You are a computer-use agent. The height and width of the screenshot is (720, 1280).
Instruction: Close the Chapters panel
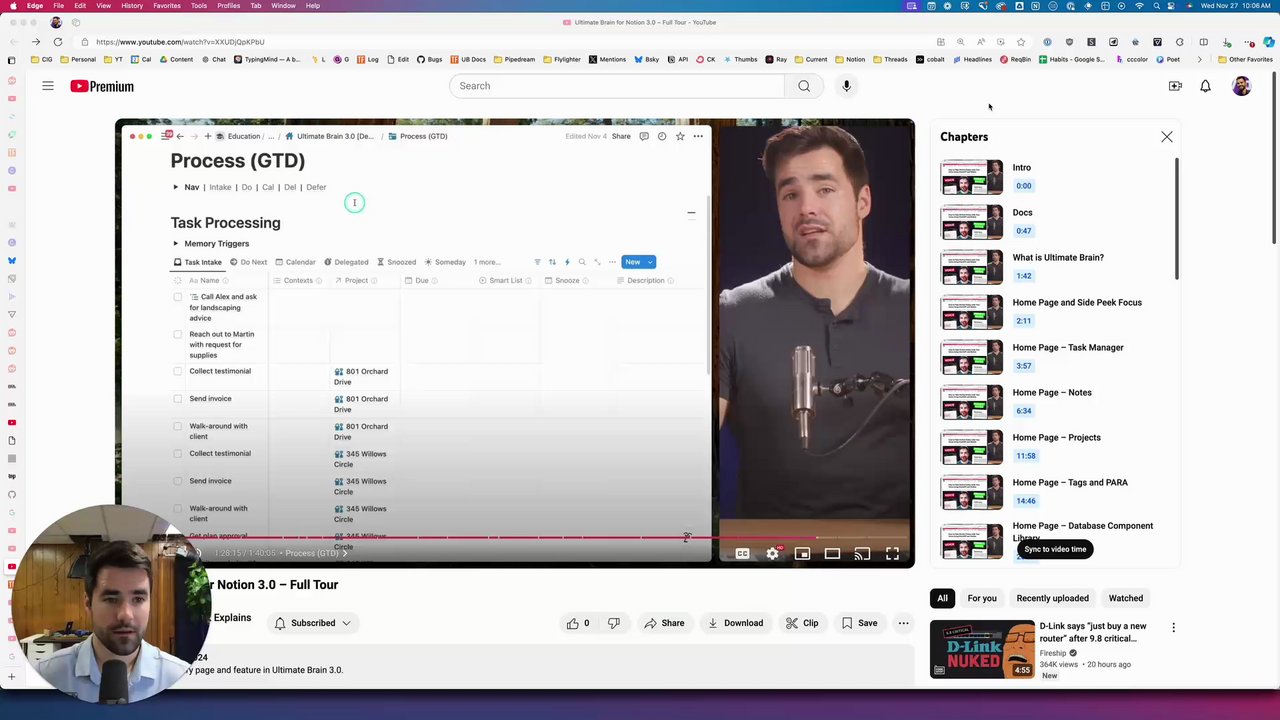pyautogui.click(x=1166, y=136)
